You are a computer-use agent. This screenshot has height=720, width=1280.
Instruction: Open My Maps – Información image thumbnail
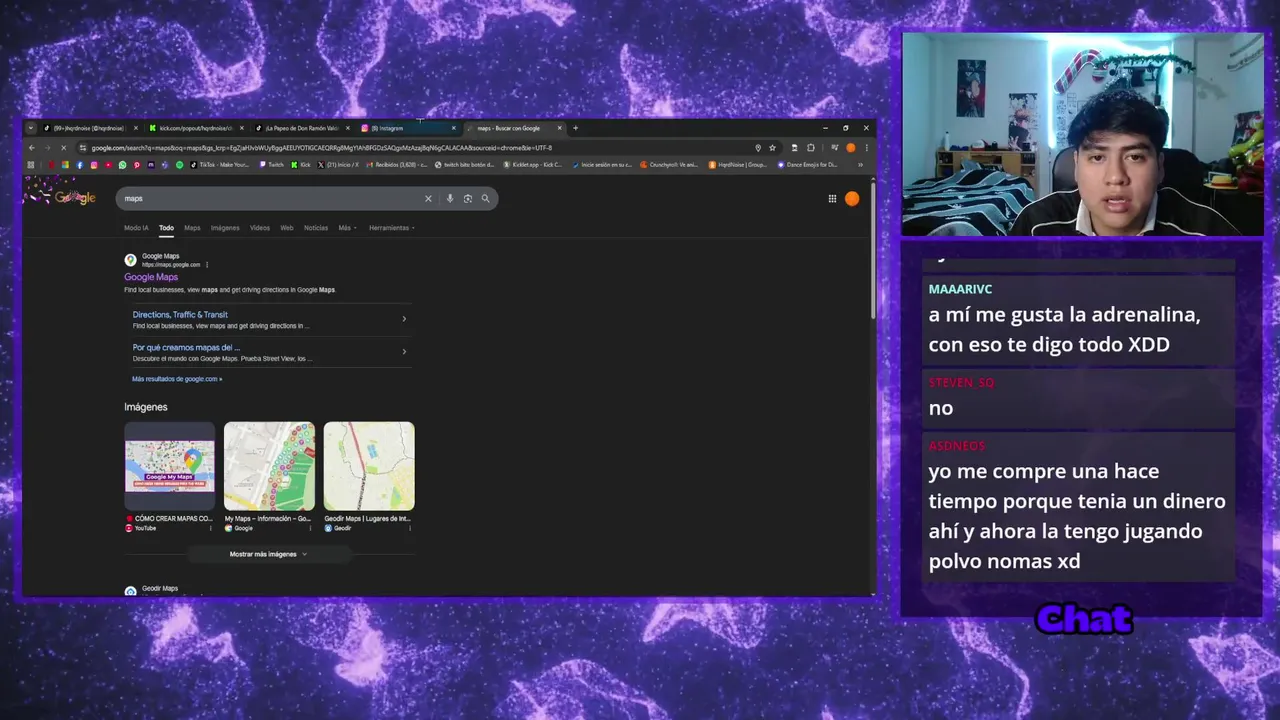pyautogui.click(x=269, y=466)
